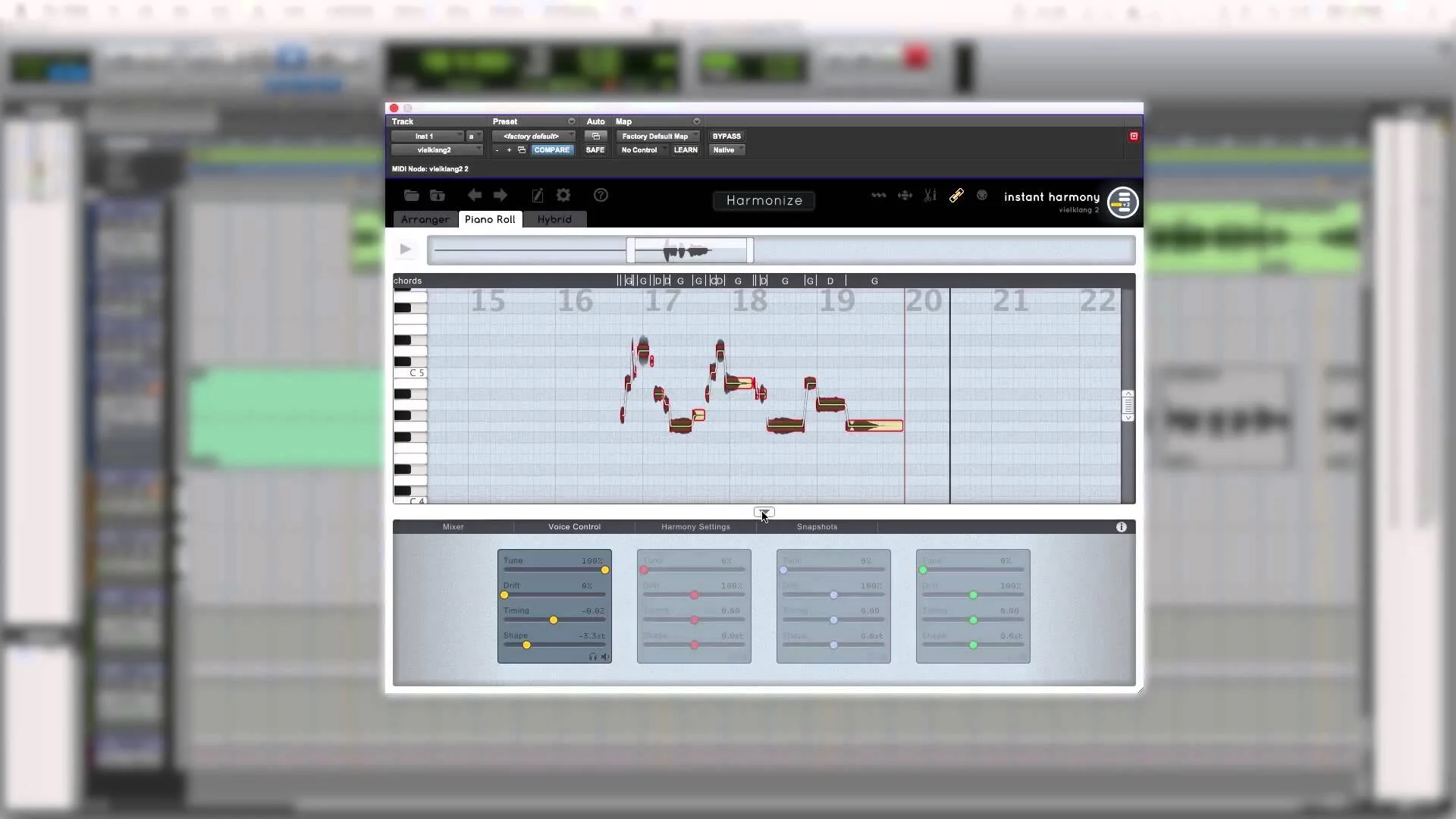Switch to the Arranger tab

click(x=425, y=219)
